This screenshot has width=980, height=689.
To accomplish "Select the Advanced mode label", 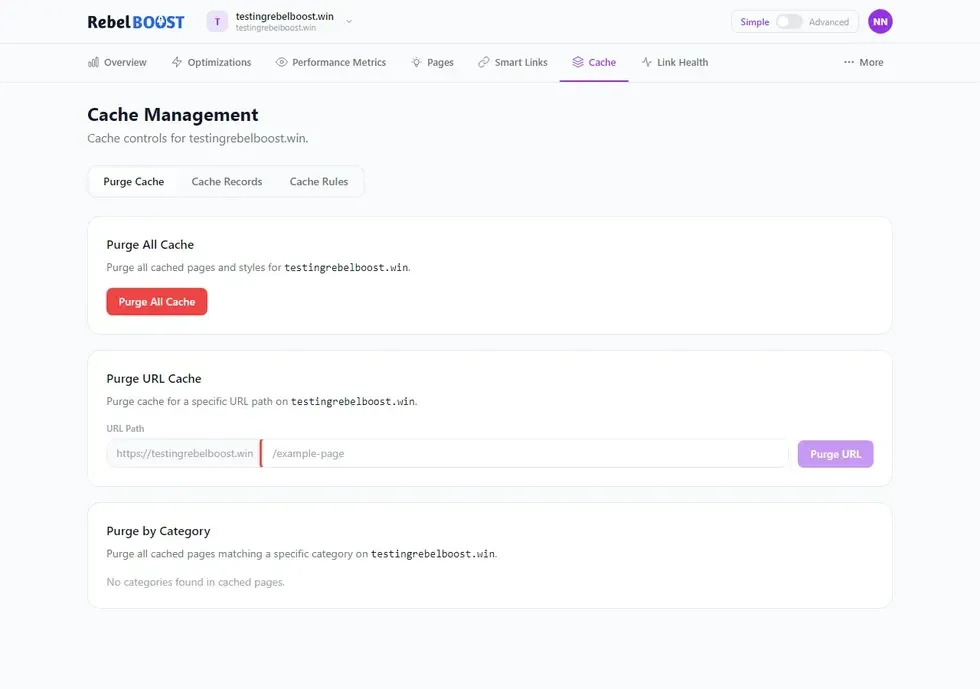I will [828, 22].
